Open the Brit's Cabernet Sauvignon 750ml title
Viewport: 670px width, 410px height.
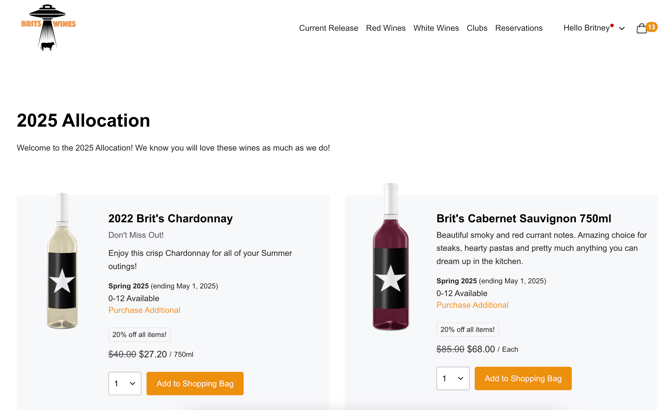coord(524,218)
